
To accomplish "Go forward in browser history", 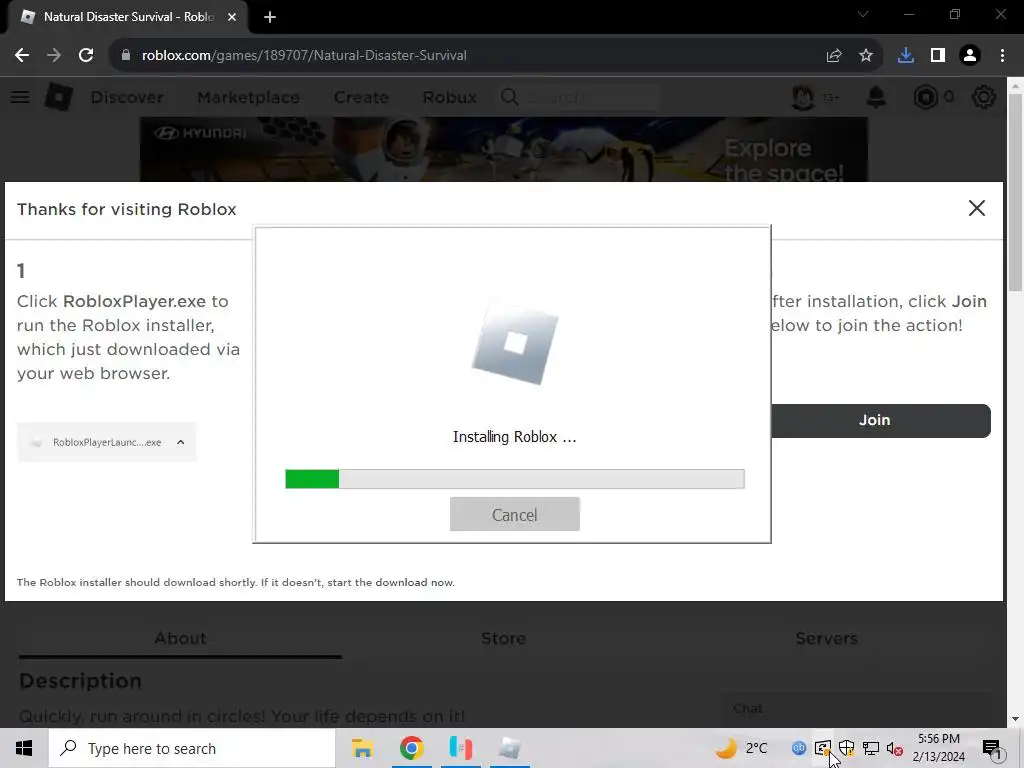I will (x=54, y=56).
